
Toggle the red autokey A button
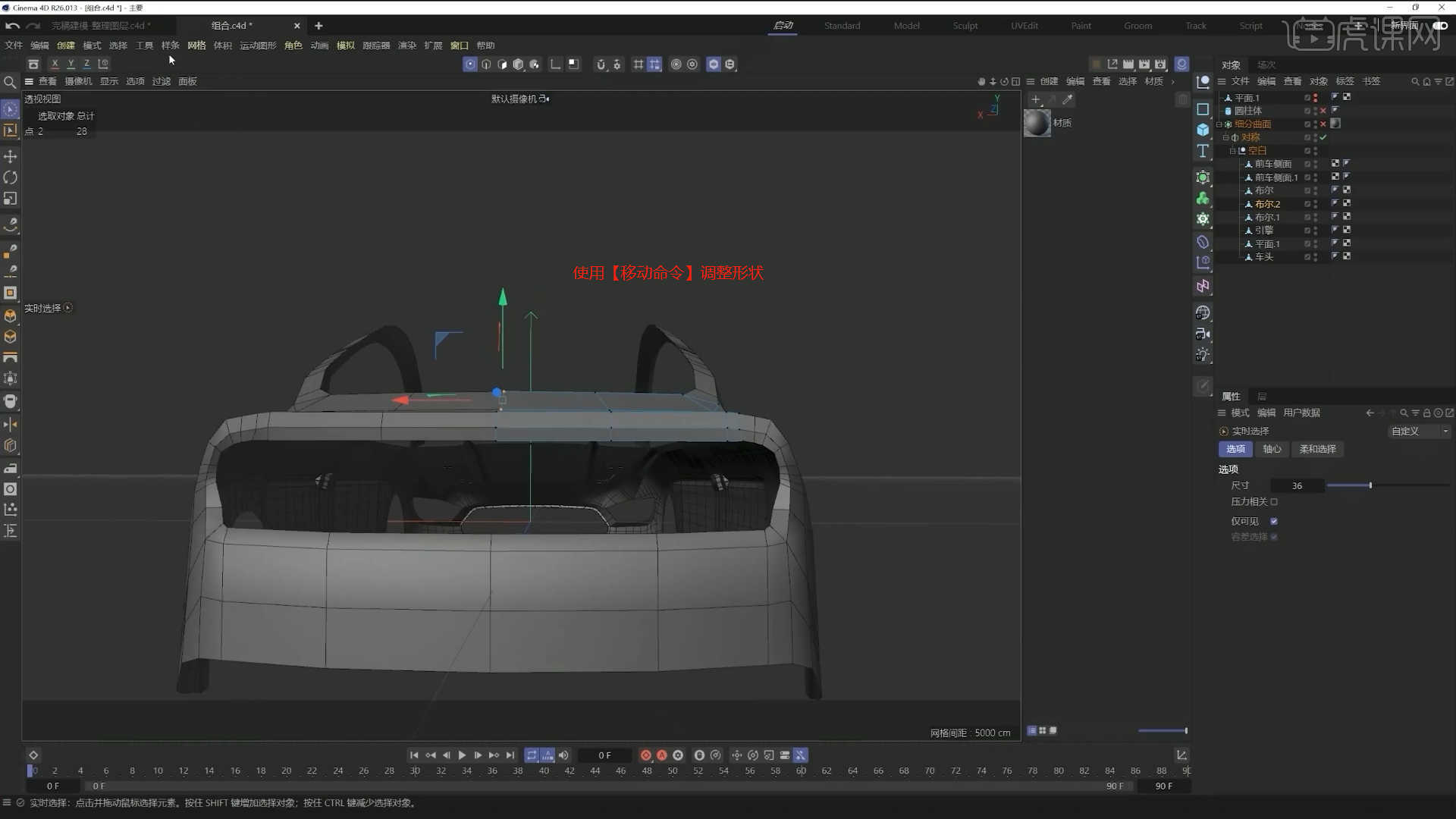coord(662,755)
